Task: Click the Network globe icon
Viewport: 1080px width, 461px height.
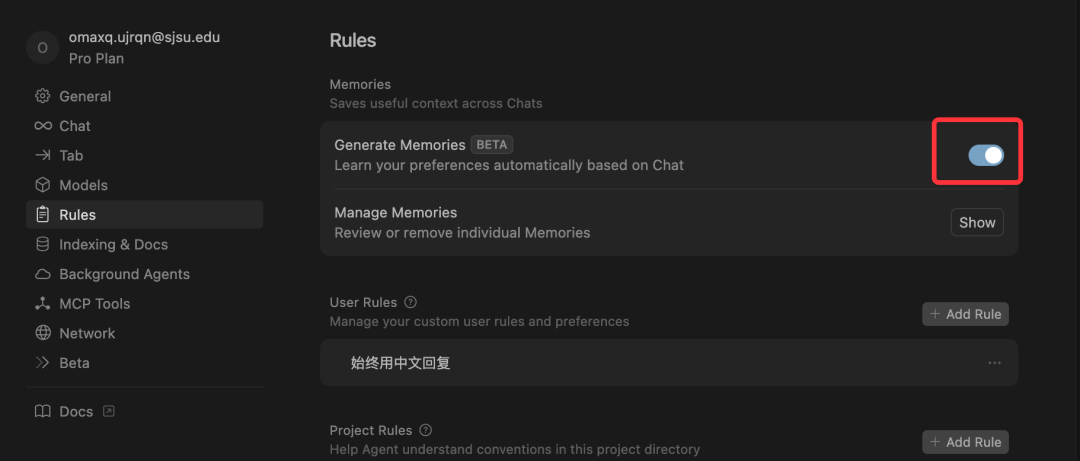Action: [x=43, y=333]
